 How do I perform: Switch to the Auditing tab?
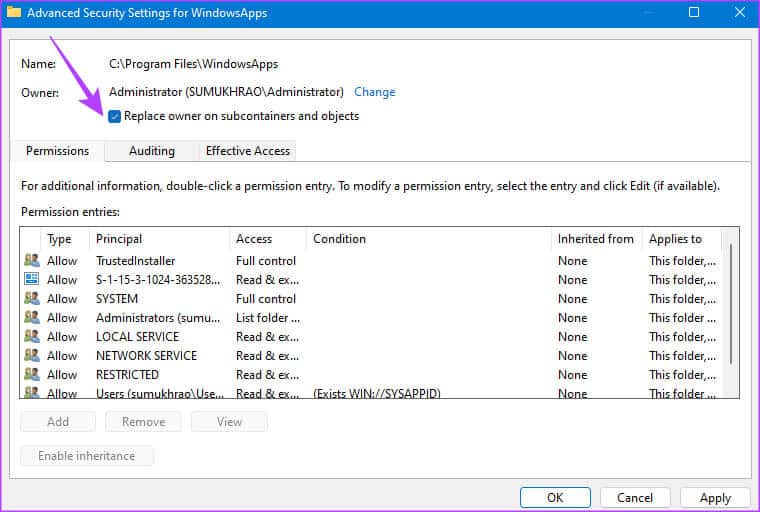pyautogui.click(x=152, y=151)
